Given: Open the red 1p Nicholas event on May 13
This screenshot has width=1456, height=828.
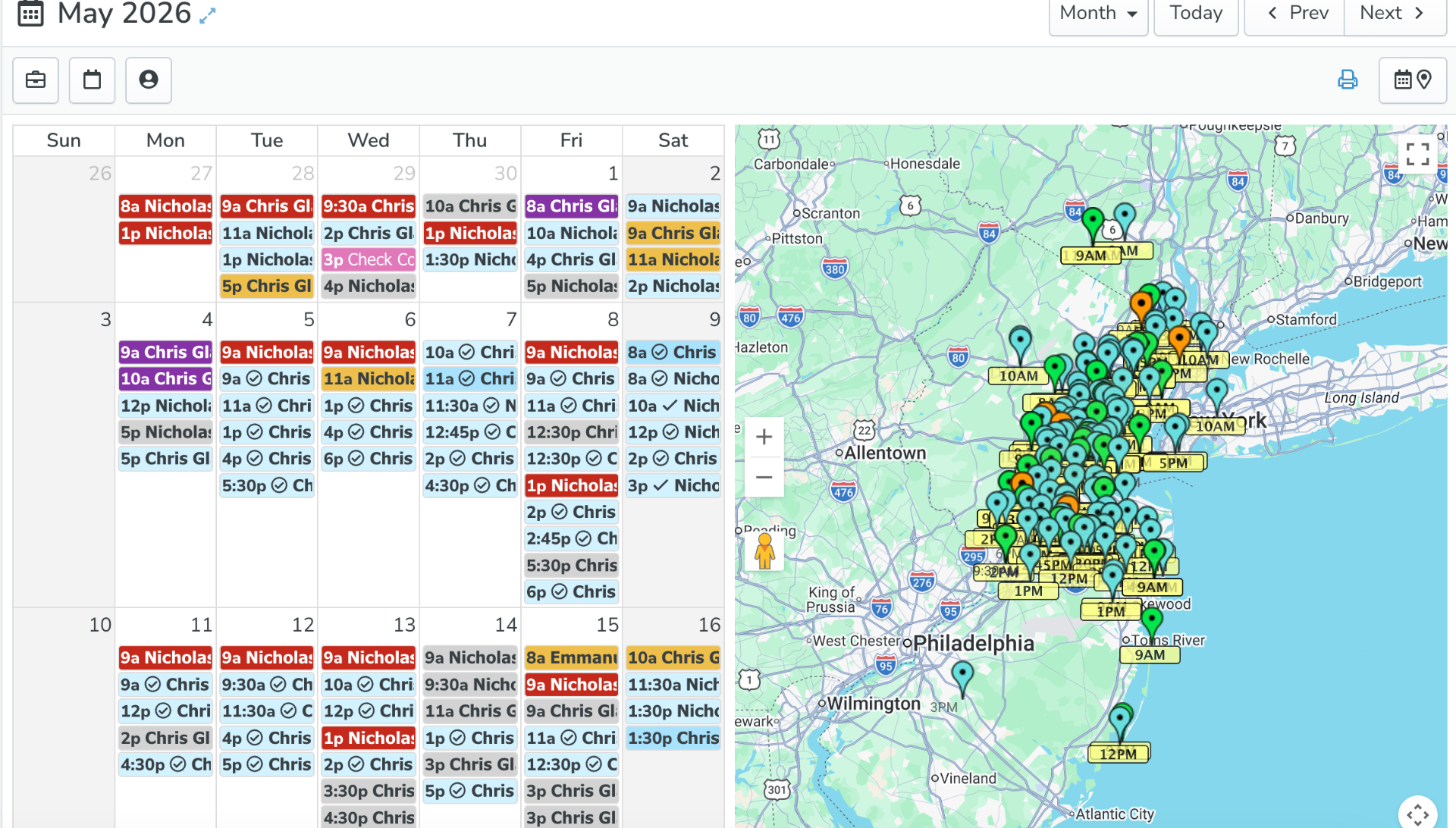Looking at the screenshot, I should [369, 739].
